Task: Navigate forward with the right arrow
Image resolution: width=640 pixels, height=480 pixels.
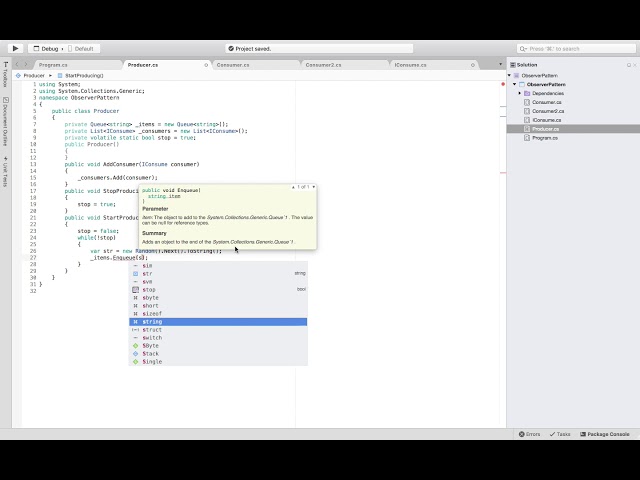Action: (26, 64)
